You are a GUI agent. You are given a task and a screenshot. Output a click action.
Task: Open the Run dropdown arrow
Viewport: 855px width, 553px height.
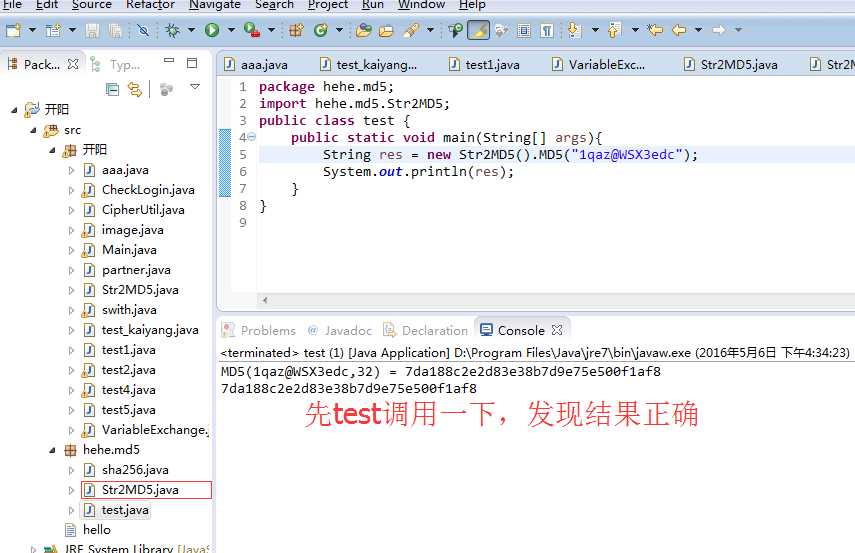tap(231, 30)
